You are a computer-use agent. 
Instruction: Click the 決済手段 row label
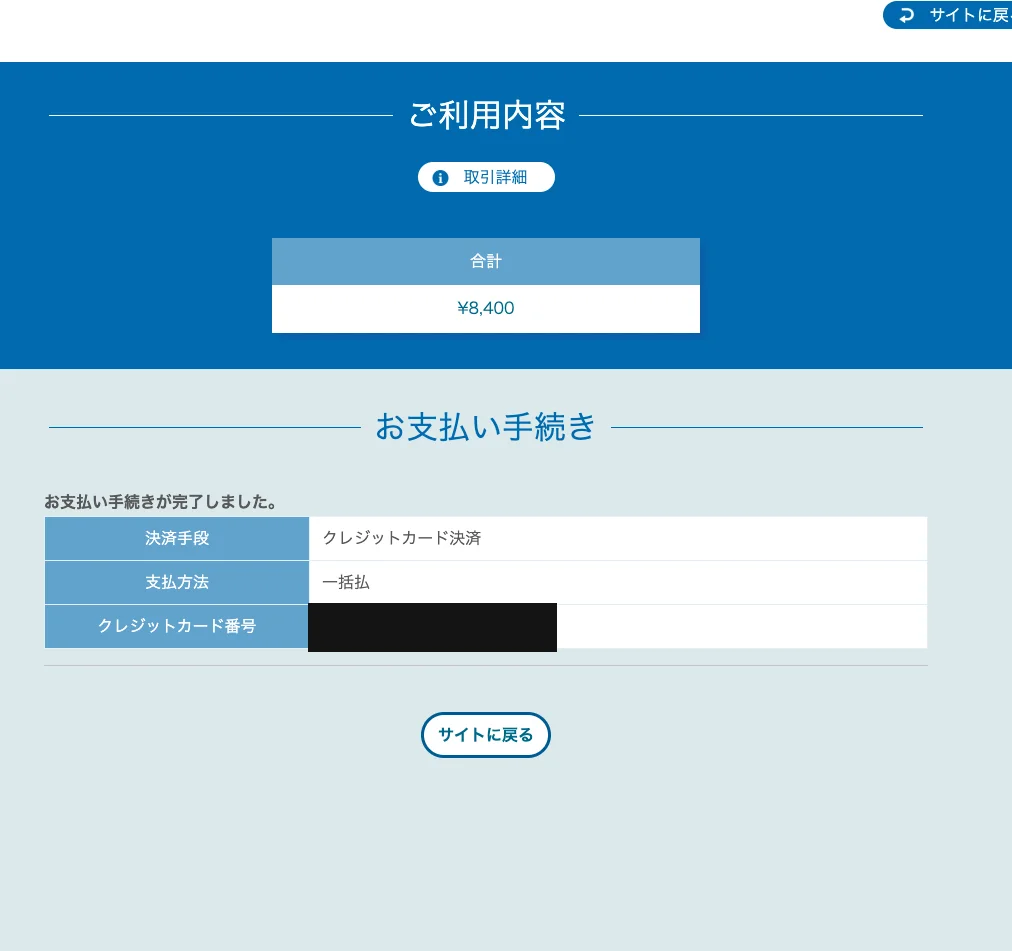177,538
